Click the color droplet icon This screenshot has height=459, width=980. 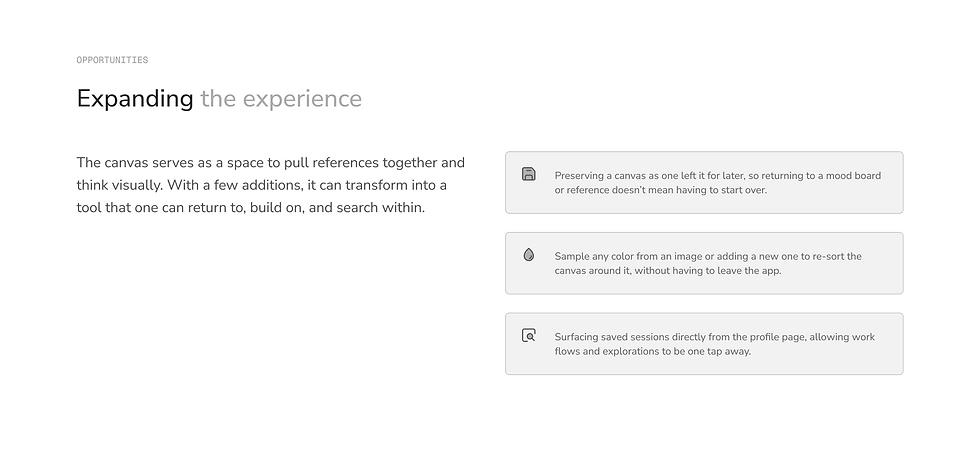pyautogui.click(x=529, y=255)
